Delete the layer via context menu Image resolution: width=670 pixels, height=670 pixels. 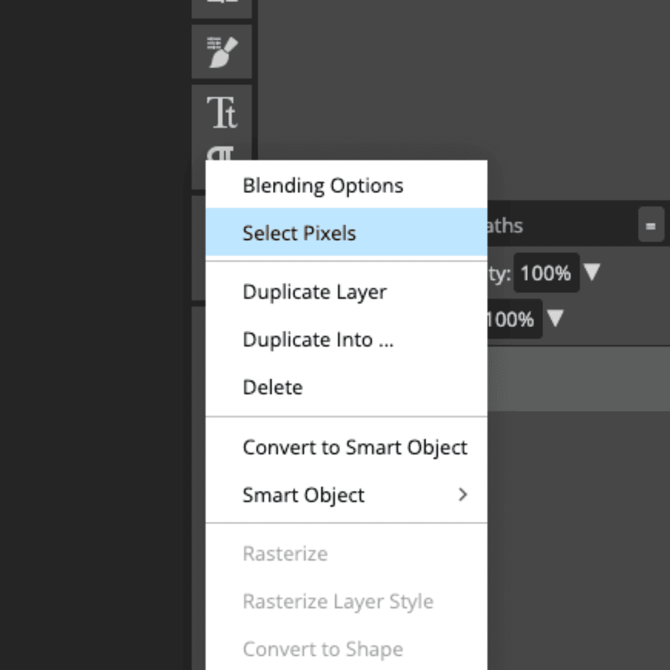(272, 387)
